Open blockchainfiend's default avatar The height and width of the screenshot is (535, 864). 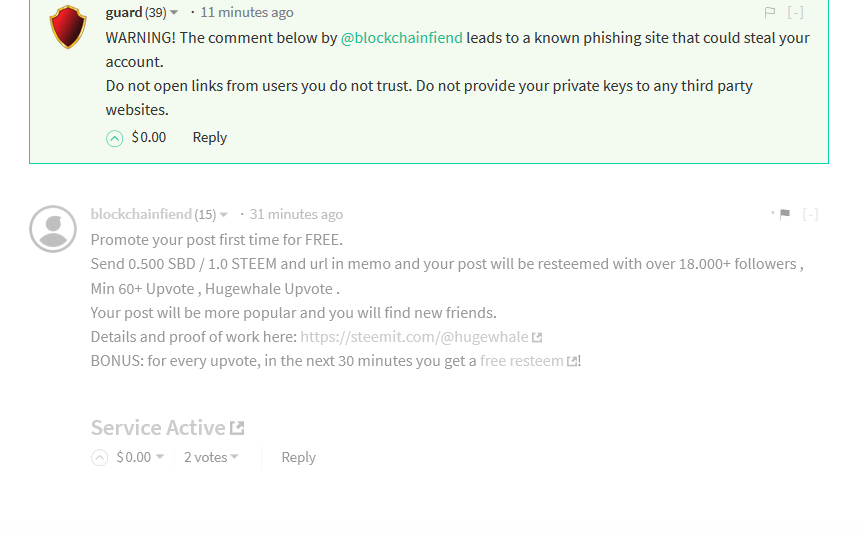point(53,229)
